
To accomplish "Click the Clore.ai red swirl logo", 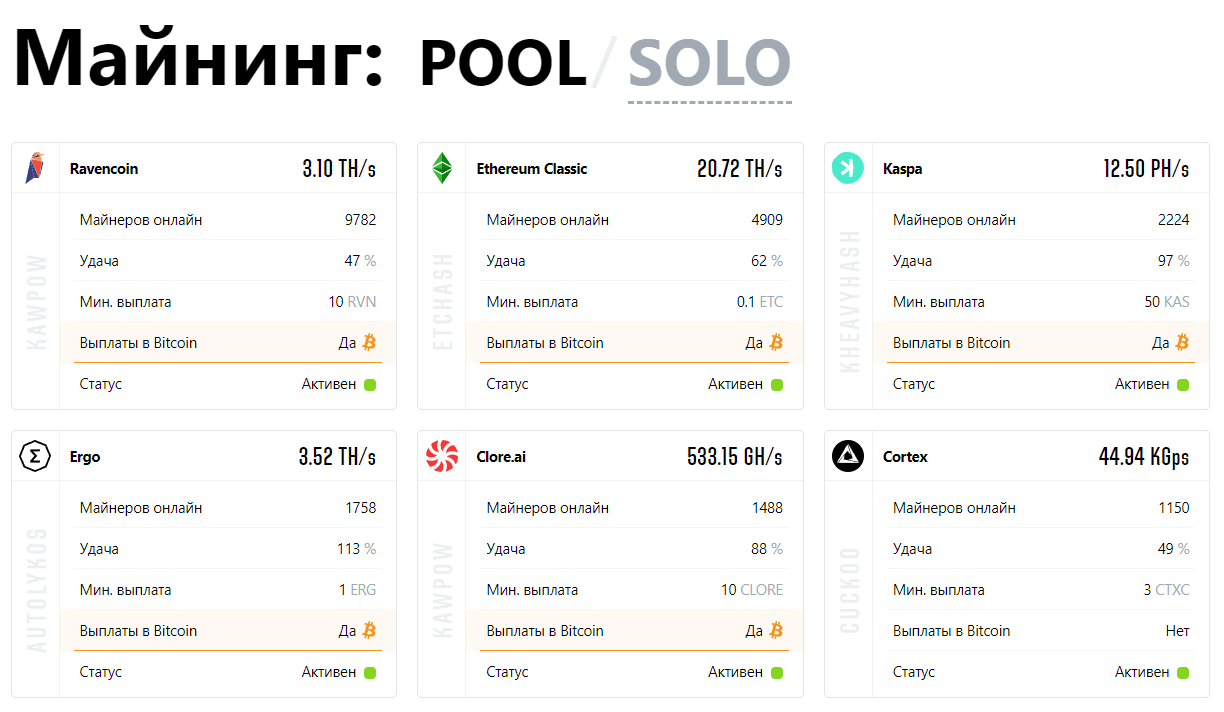I will [441, 456].
